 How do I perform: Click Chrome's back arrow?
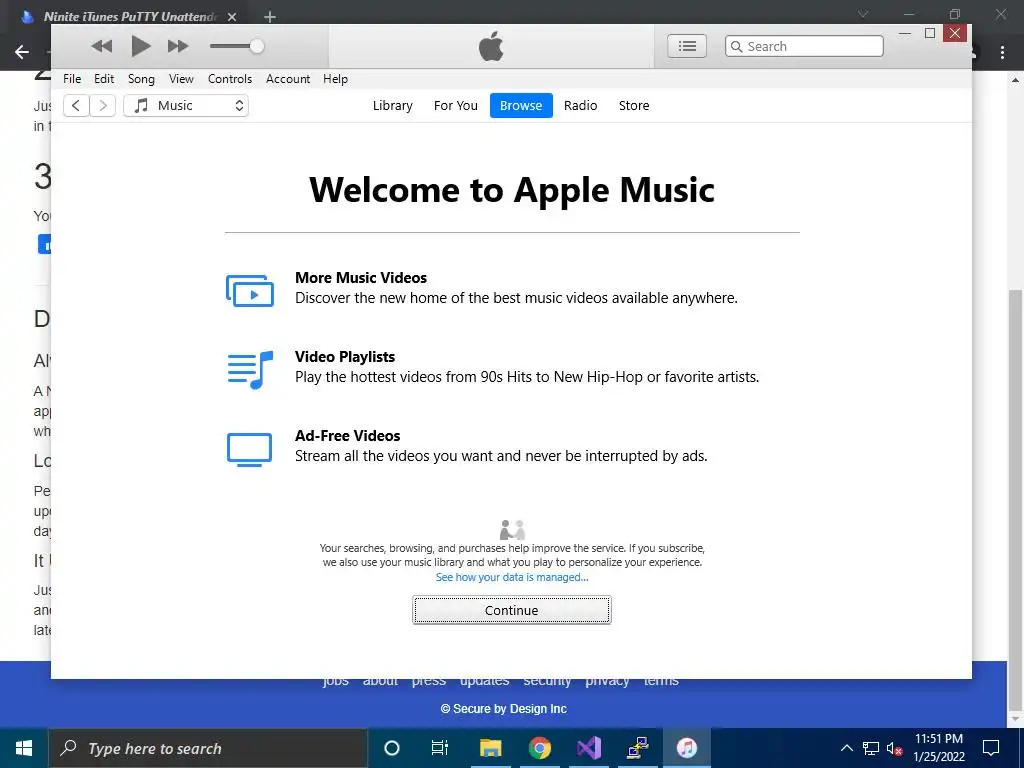click(x=22, y=52)
